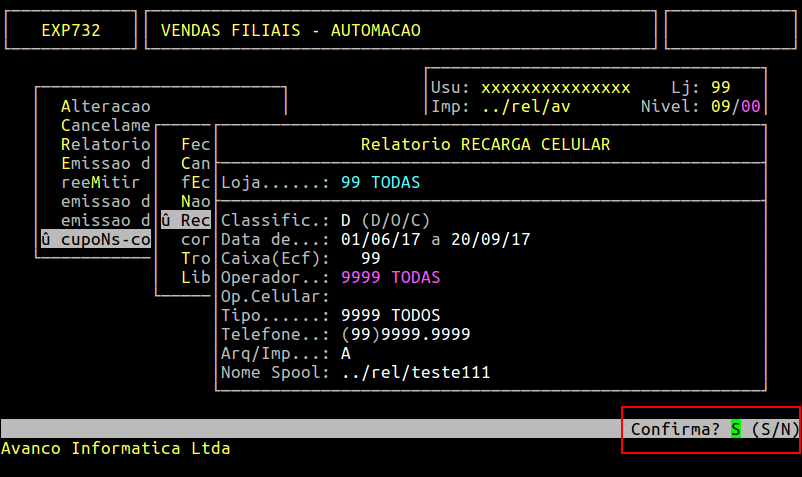
Task: Choose the Nao submenu option
Action: (x=195, y=201)
